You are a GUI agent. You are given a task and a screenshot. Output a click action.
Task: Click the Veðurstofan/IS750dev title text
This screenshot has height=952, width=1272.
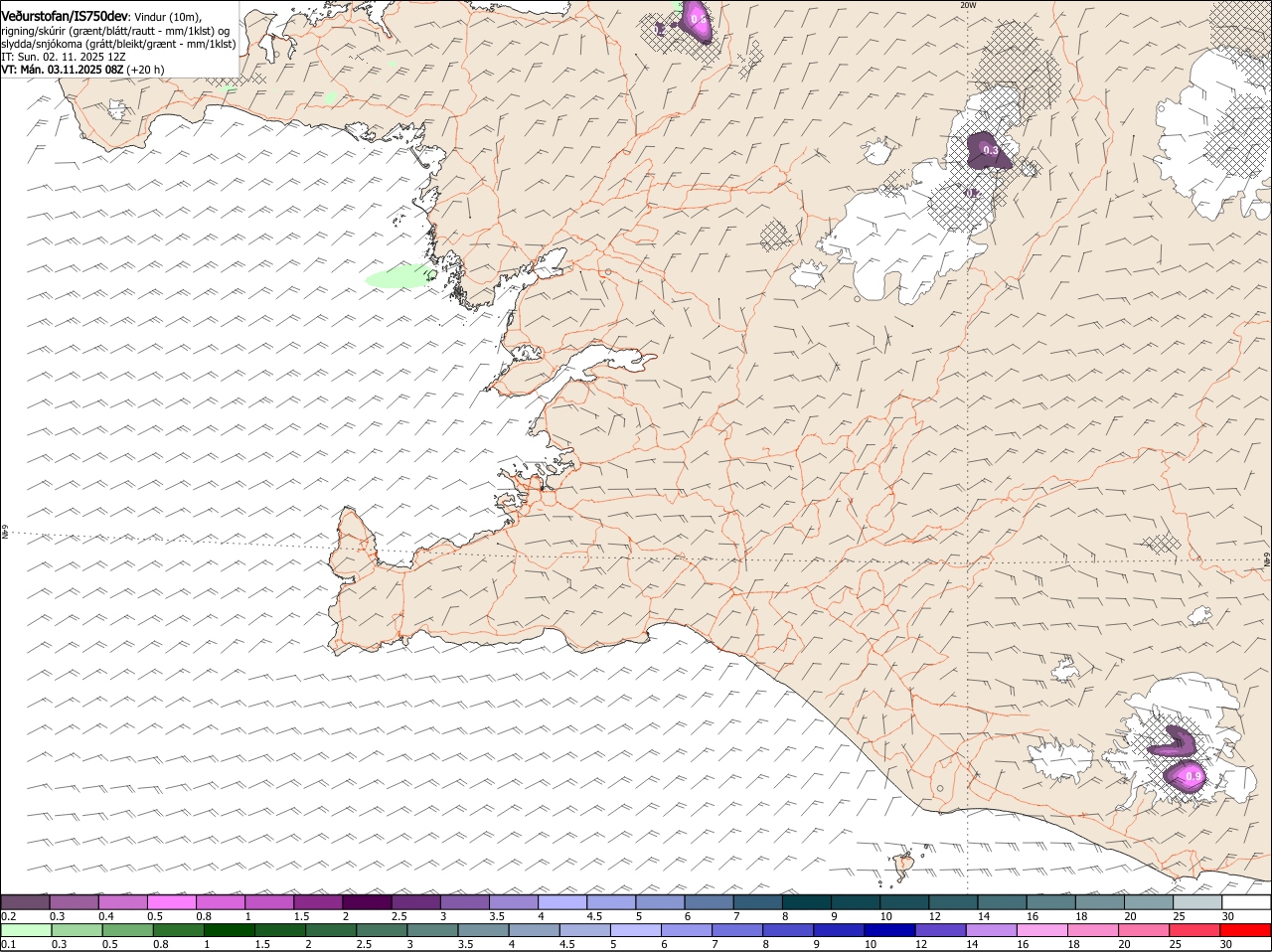click(65, 16)
